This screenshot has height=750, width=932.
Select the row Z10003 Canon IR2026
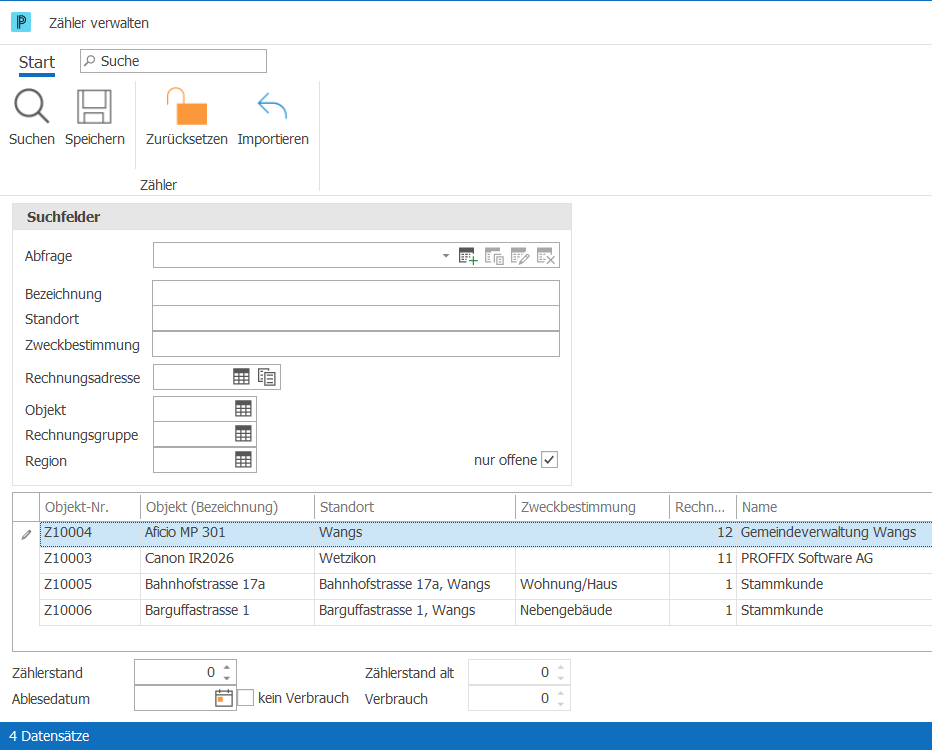pyautogui.click(x=486, y=559)
